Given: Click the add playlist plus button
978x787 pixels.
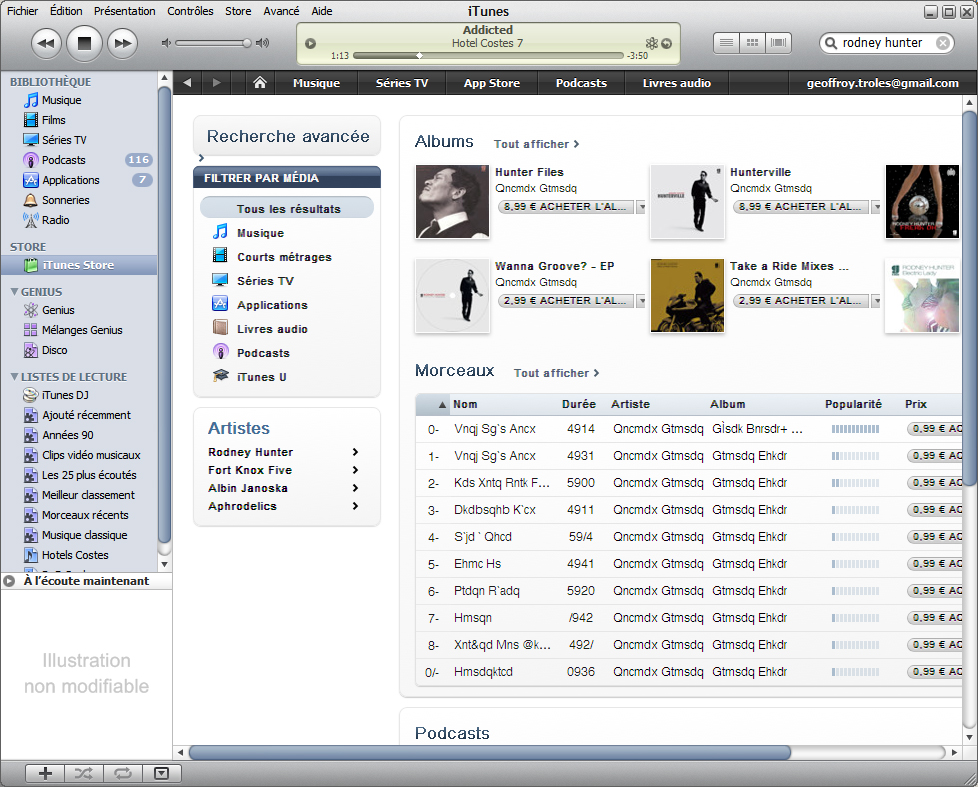Looking at the screenshot, I should (45, 773).
